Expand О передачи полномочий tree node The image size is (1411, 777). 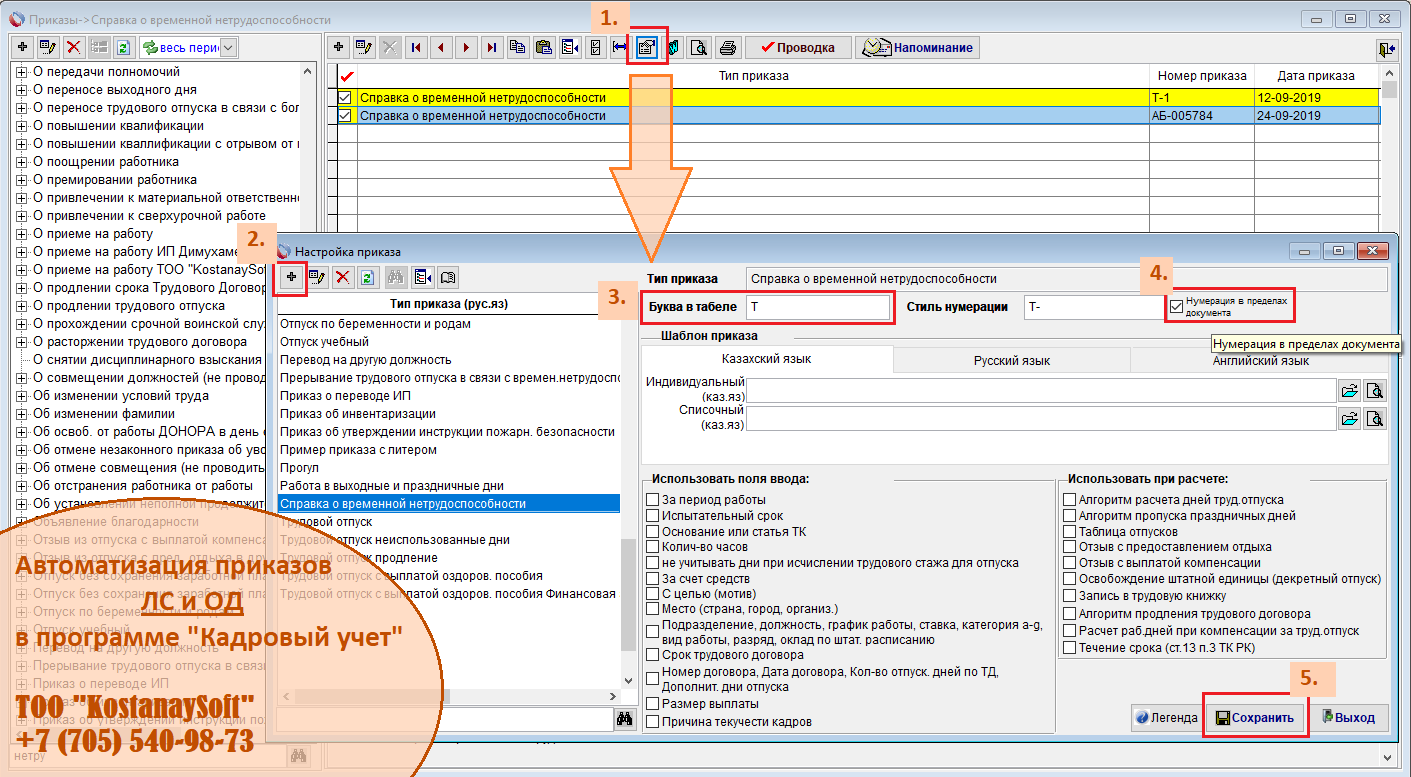pos(21,72)
